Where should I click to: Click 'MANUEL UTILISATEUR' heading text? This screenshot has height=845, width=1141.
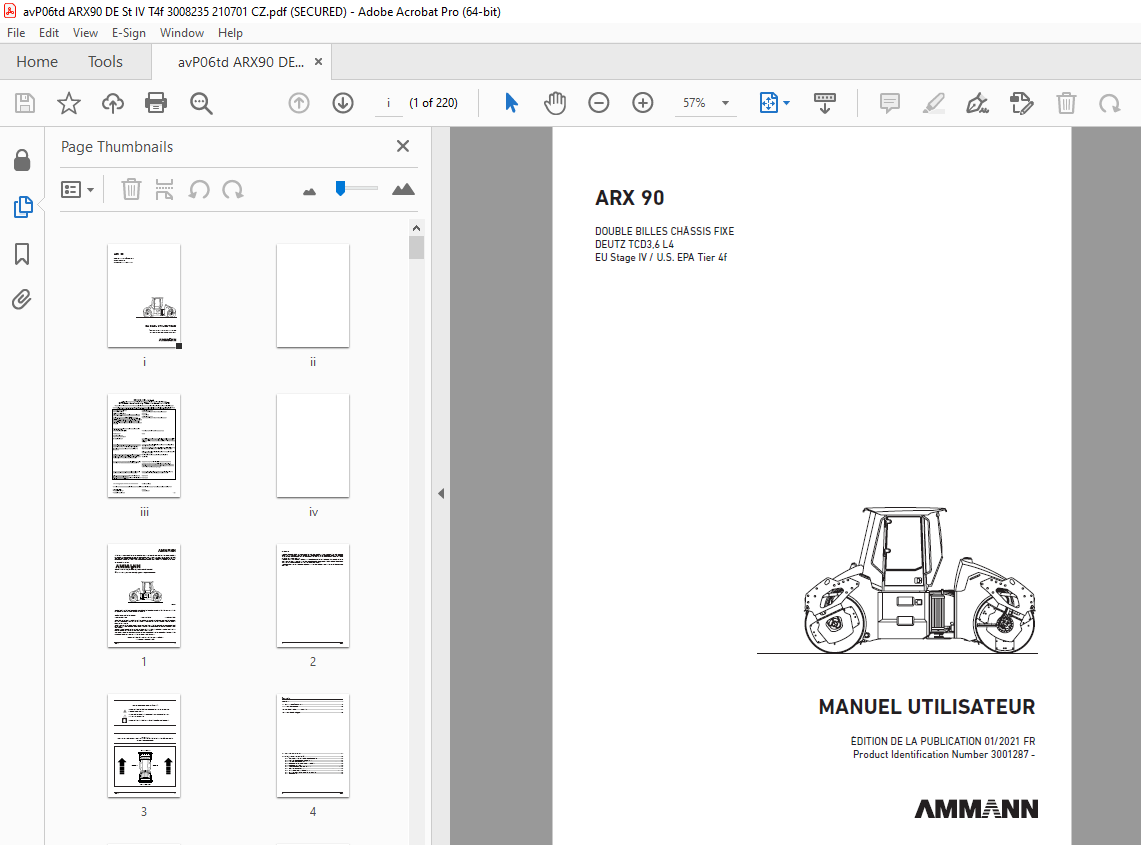click(x=926, y=707)
